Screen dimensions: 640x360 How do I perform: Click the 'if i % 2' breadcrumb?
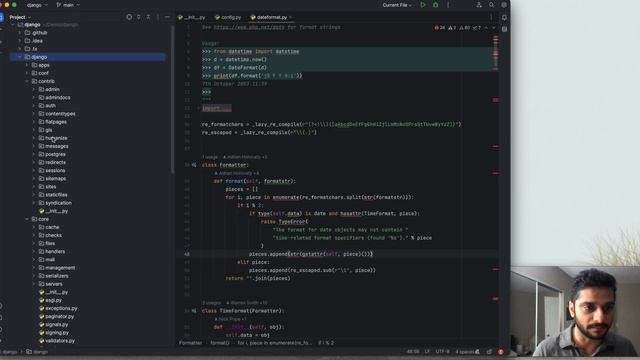(326, 343)
